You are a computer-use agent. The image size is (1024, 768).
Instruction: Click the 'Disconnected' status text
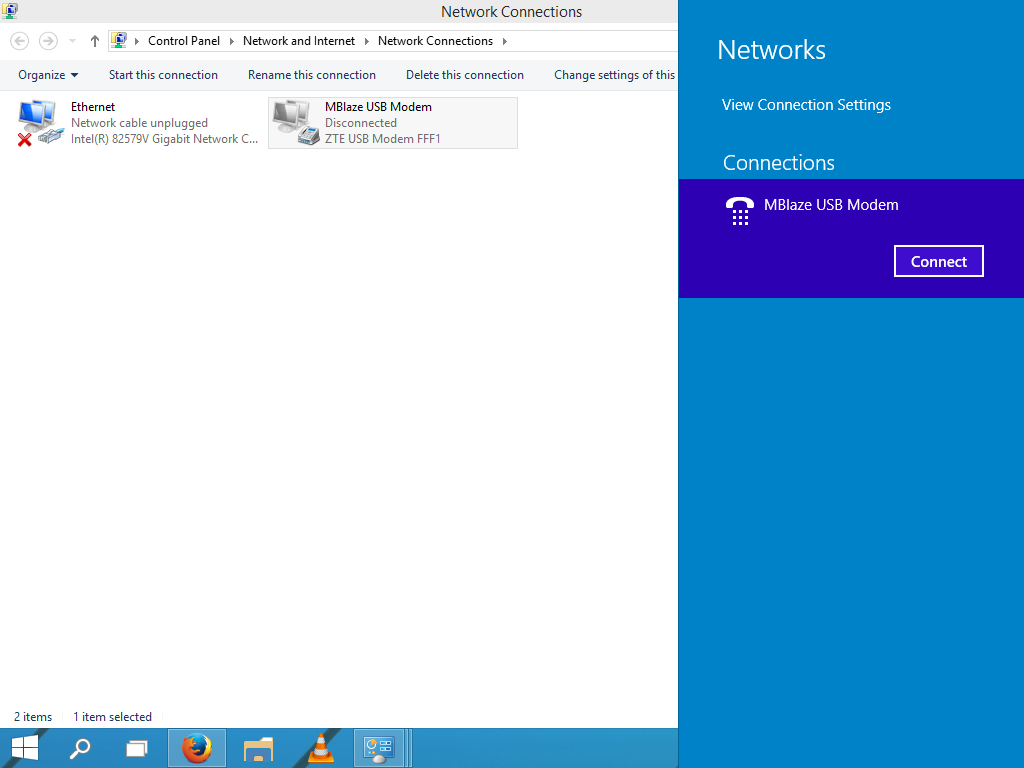click(360, 123)
